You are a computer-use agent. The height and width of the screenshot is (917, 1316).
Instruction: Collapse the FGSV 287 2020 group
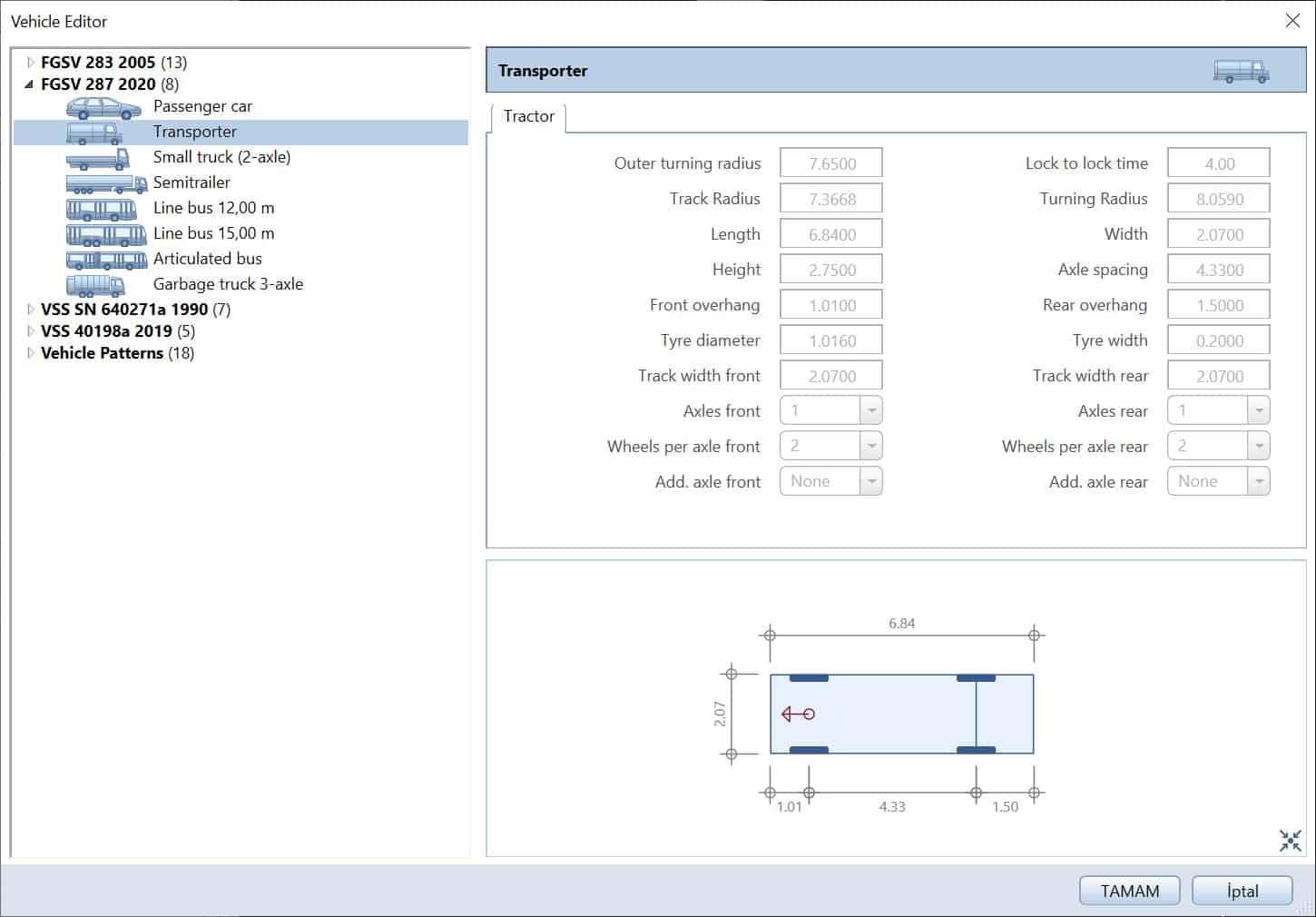pos(30,84)
